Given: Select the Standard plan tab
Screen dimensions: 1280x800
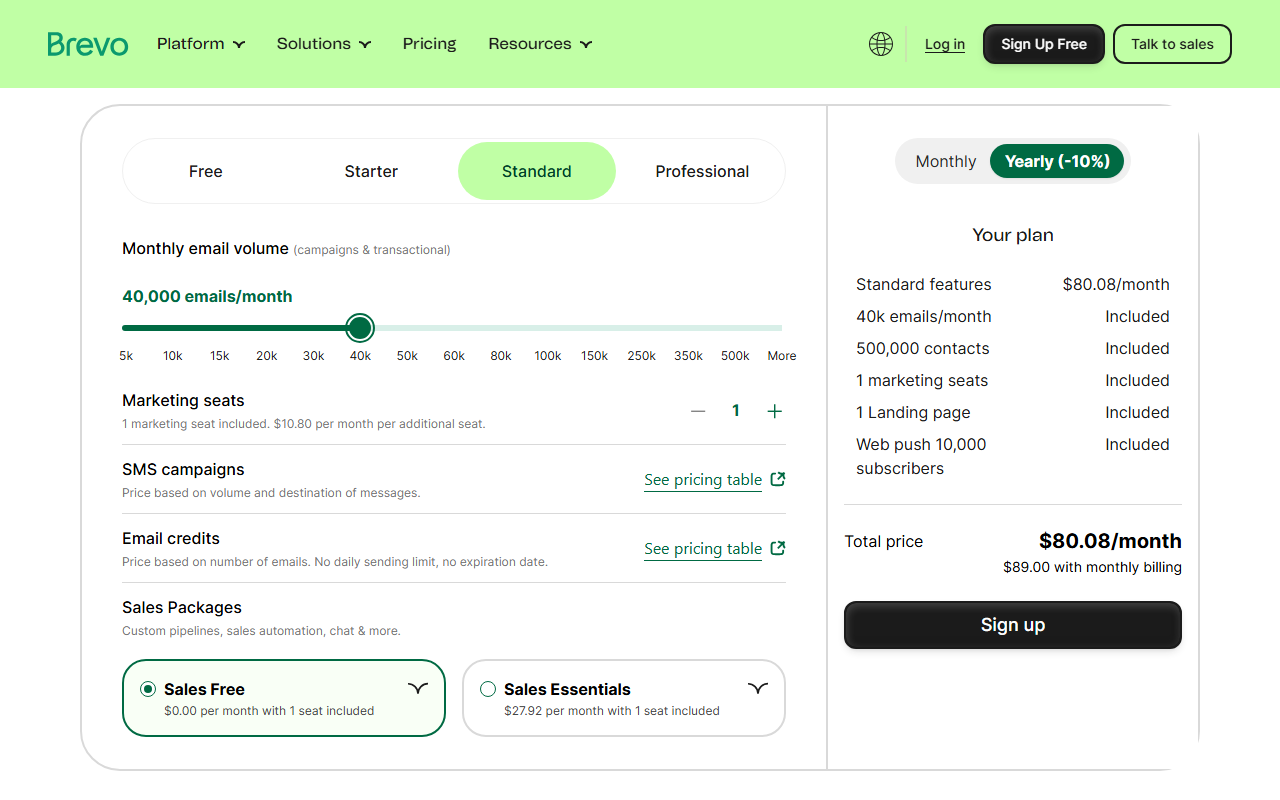Looking at the screenshot, I should pos(537,171).
